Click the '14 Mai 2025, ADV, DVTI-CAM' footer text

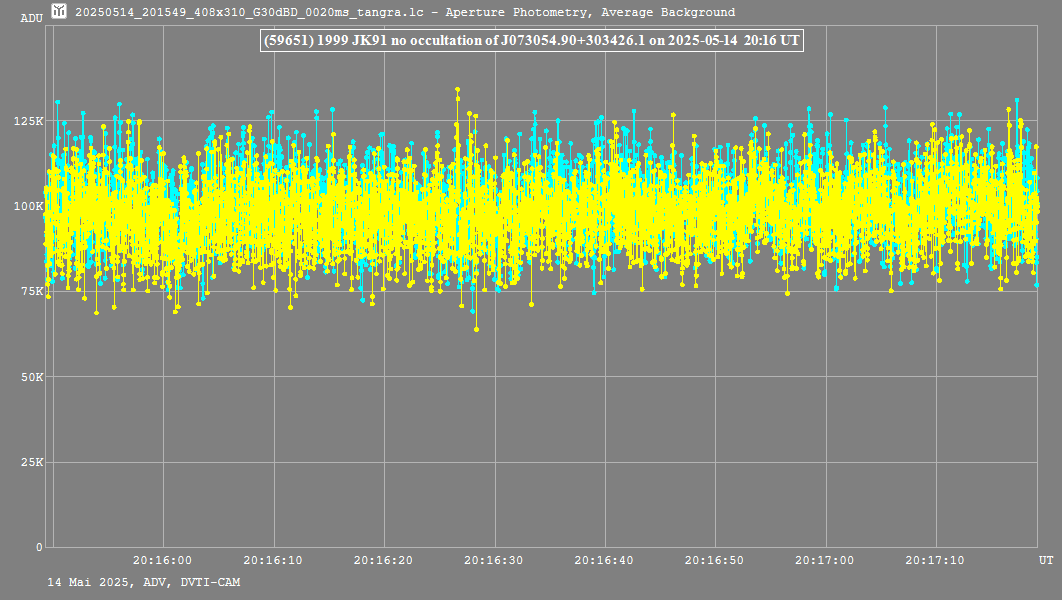pyautogui.click(x=143, y=582)
